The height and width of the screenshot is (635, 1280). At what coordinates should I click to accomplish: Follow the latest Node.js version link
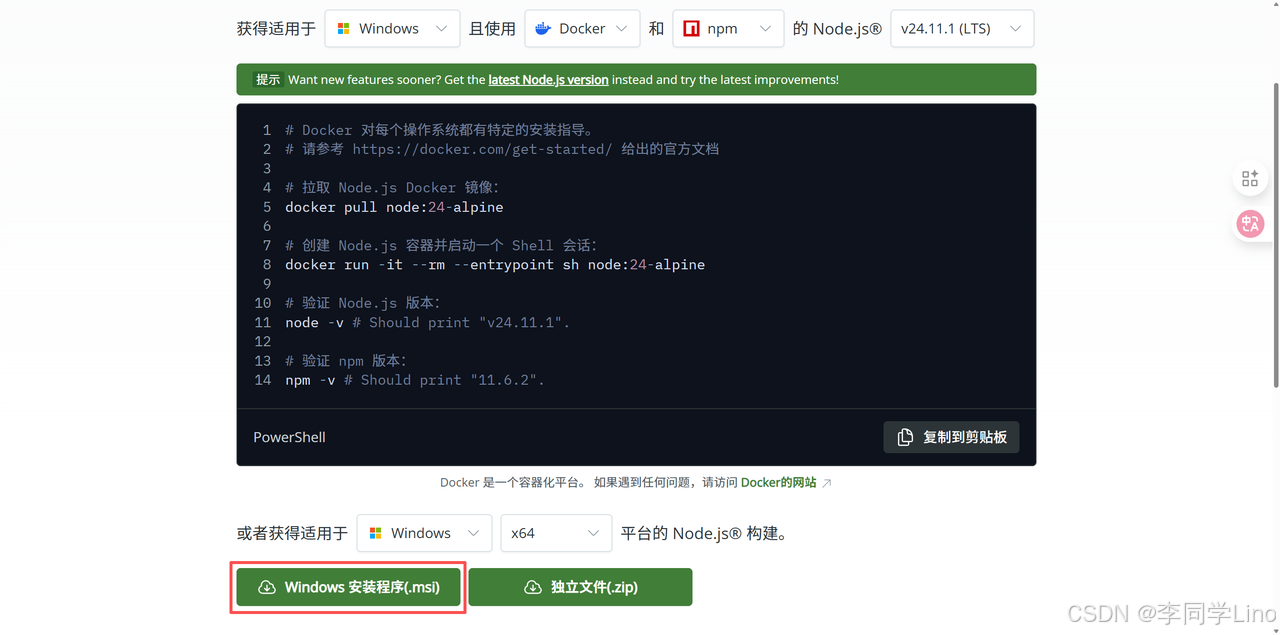coord(547,79)
